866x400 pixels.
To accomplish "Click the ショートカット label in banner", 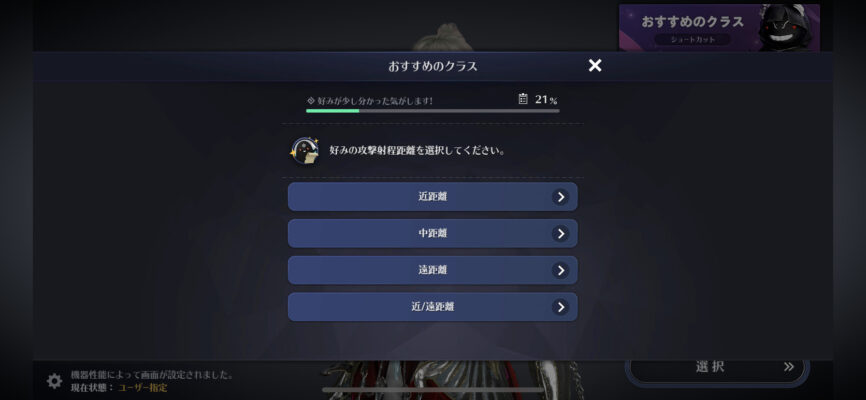I will [693, 39].
